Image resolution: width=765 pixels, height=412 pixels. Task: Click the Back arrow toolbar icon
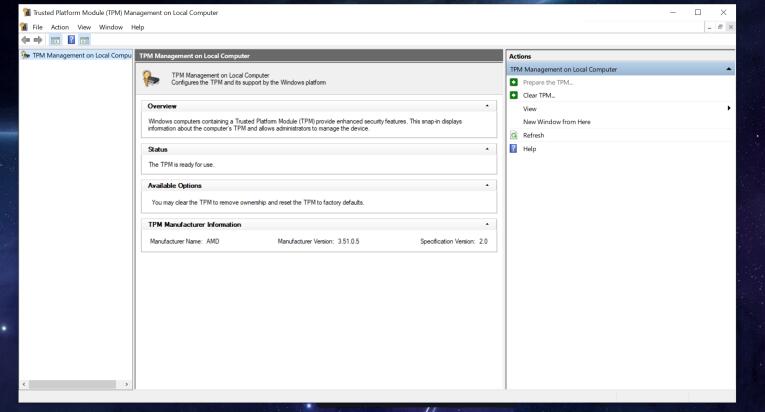click(x=25, y=40)
